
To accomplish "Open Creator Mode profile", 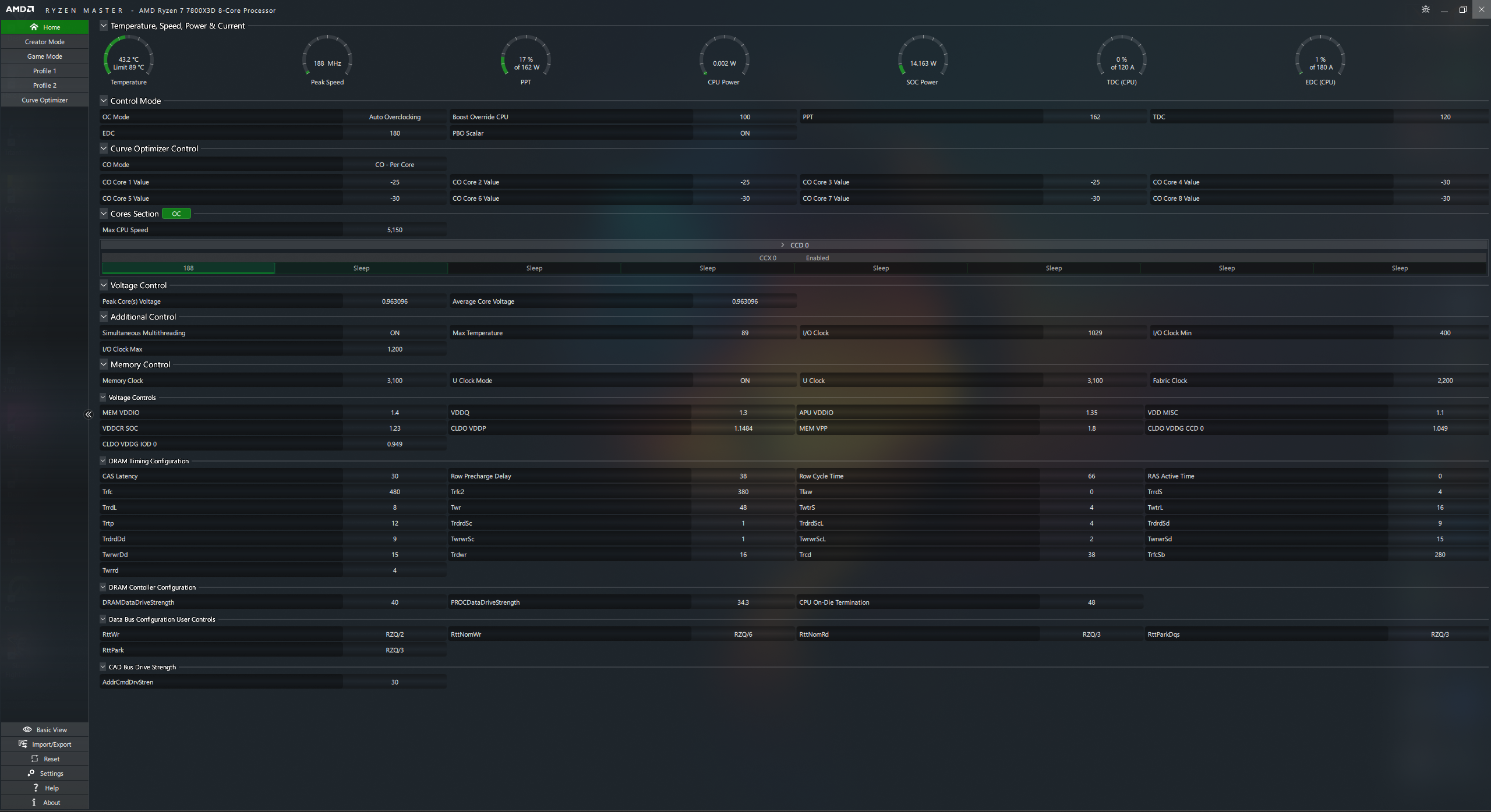I will point(45,42).
